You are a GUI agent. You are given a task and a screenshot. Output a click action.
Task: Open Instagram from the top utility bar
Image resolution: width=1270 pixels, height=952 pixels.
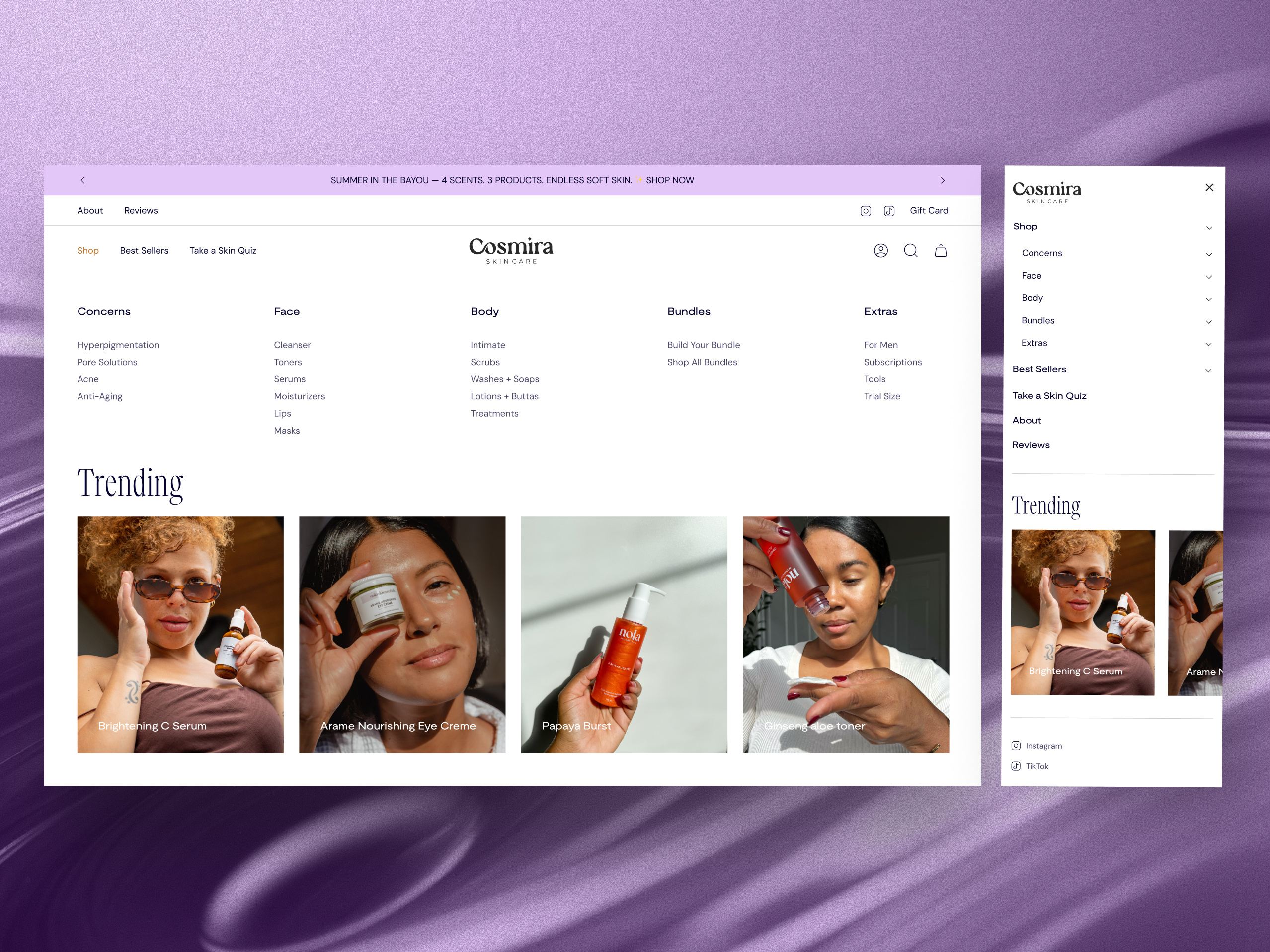[x=866, y=211]
